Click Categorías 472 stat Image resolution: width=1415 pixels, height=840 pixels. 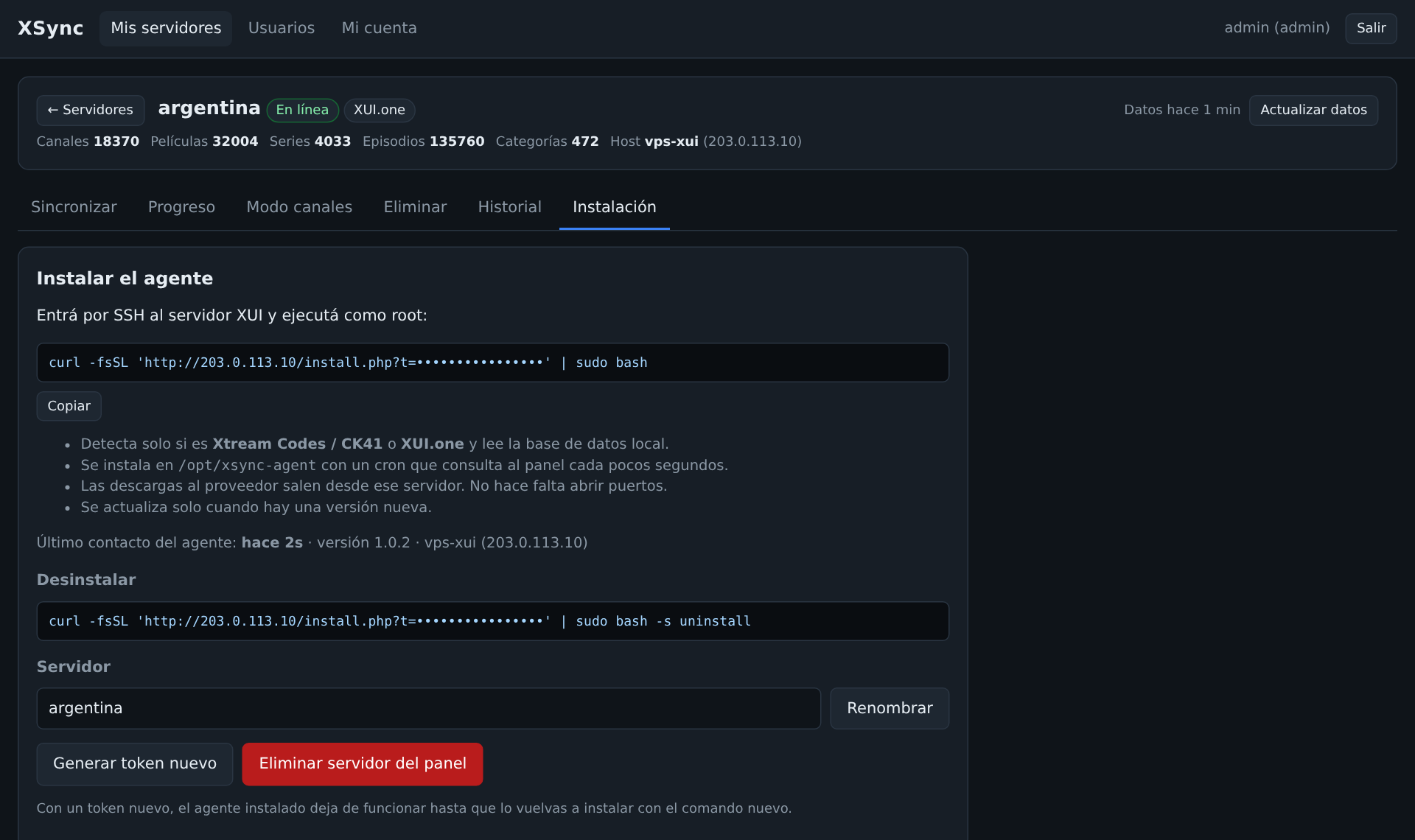click(x=547, y=141)
